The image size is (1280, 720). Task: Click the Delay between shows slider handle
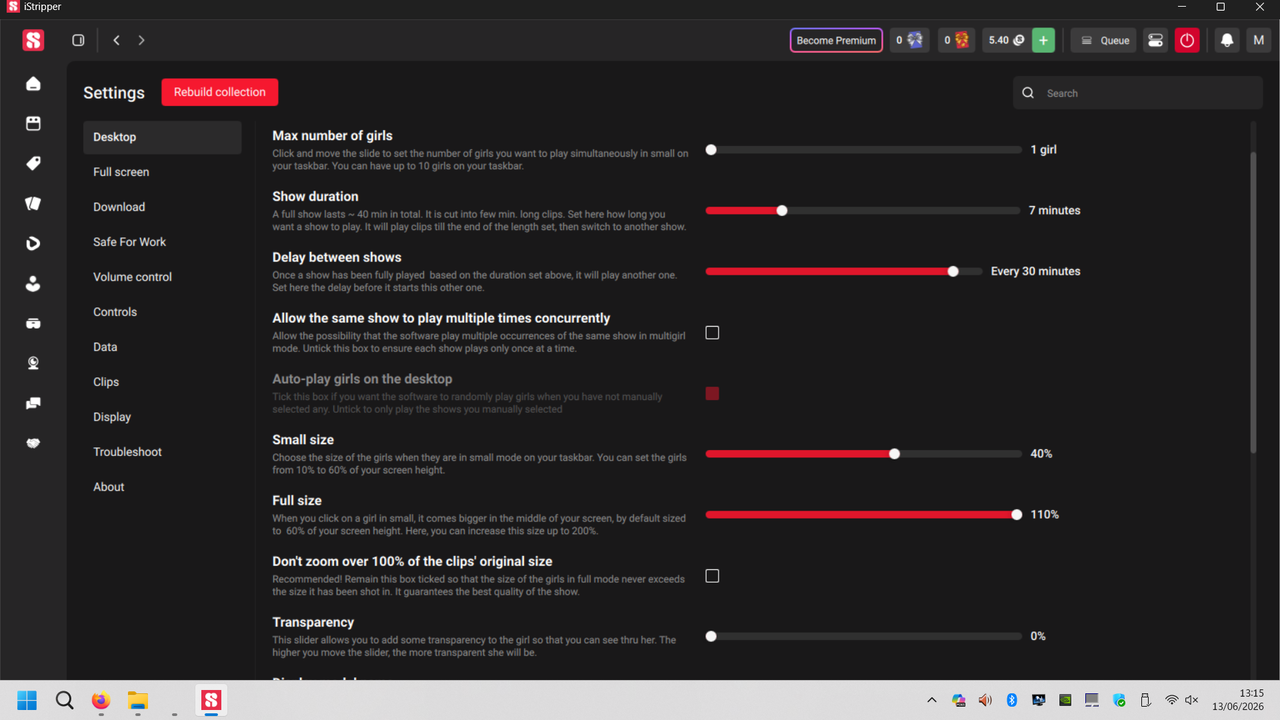pyautogui.click(x=953, y=271)
